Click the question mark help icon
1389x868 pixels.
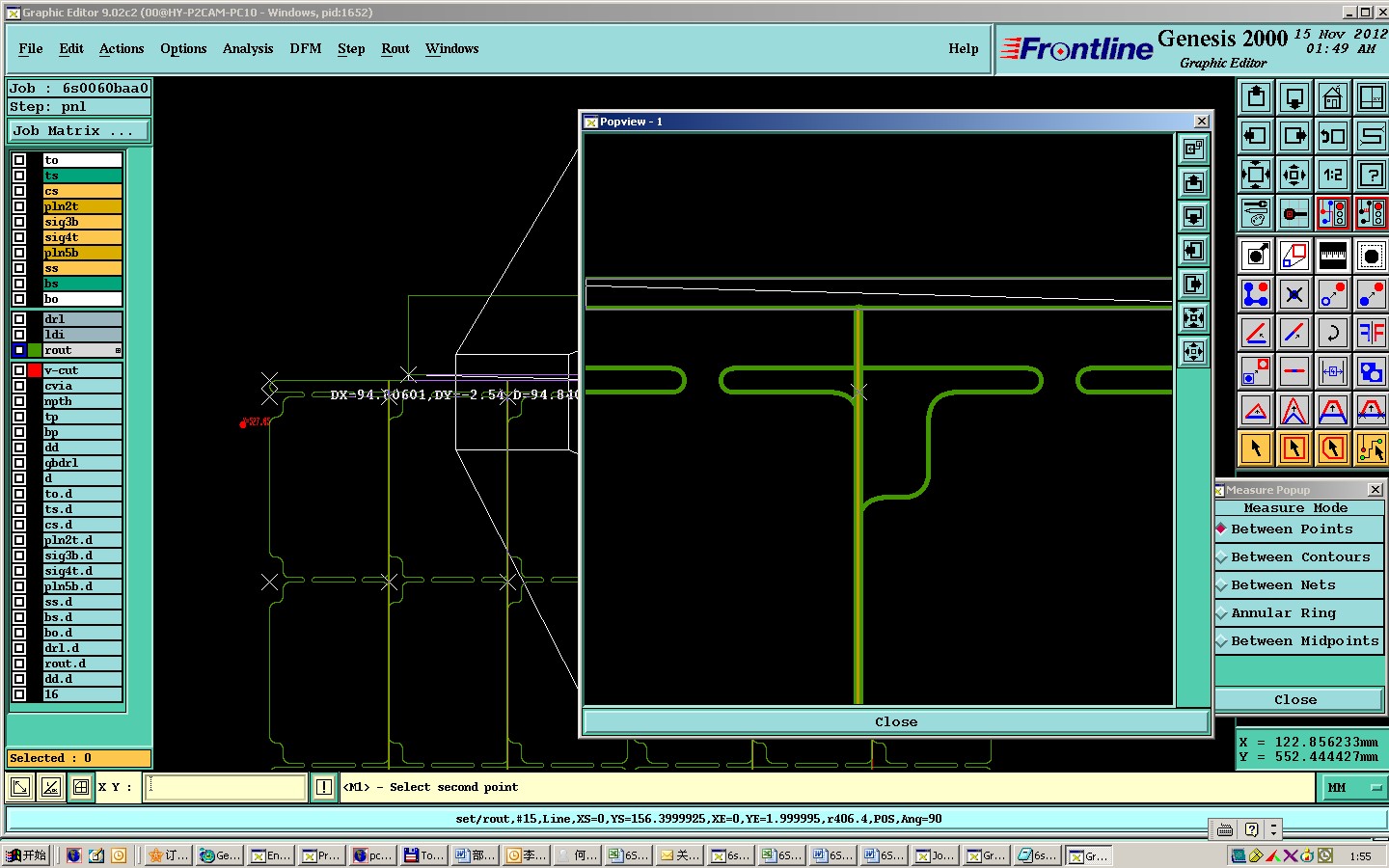point(1371,175)
